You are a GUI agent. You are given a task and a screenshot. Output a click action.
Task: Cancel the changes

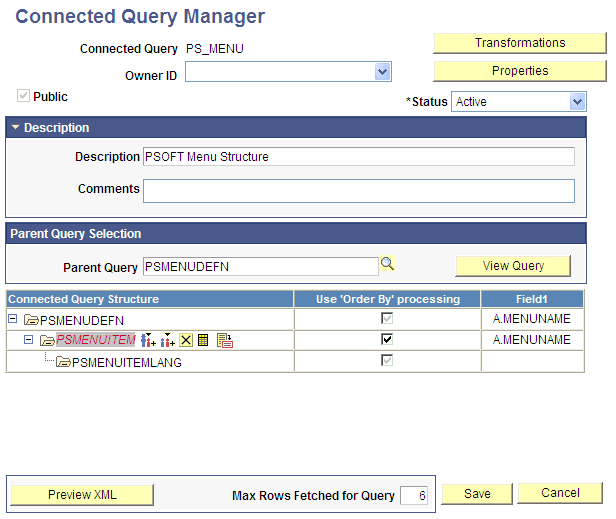pos(560,493)
